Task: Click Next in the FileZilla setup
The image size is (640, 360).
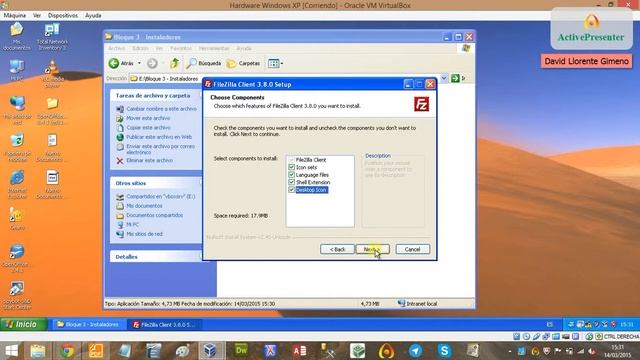Action: pyautogui.click(x=372, y=249)
